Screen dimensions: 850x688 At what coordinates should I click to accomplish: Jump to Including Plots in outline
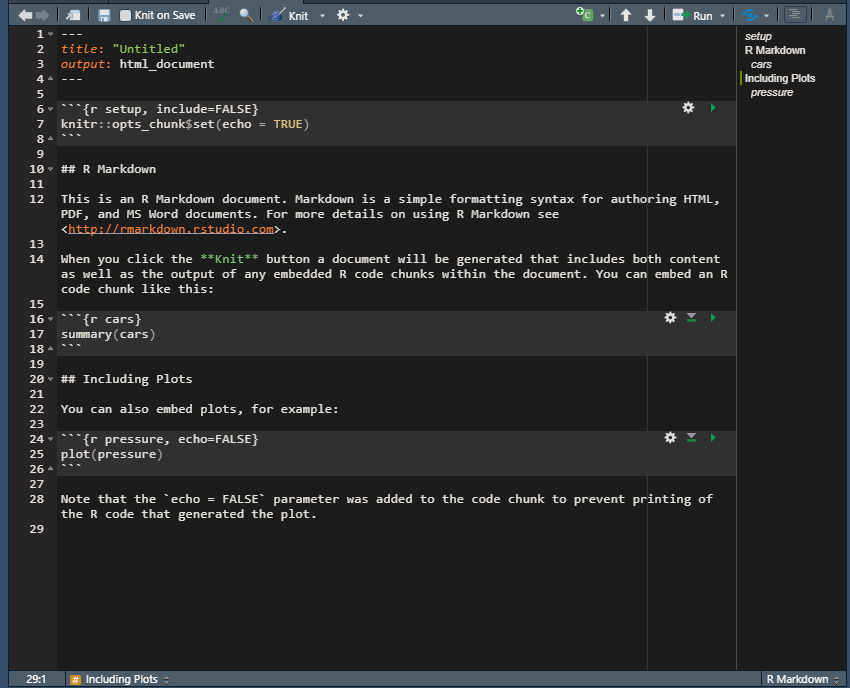780,78
